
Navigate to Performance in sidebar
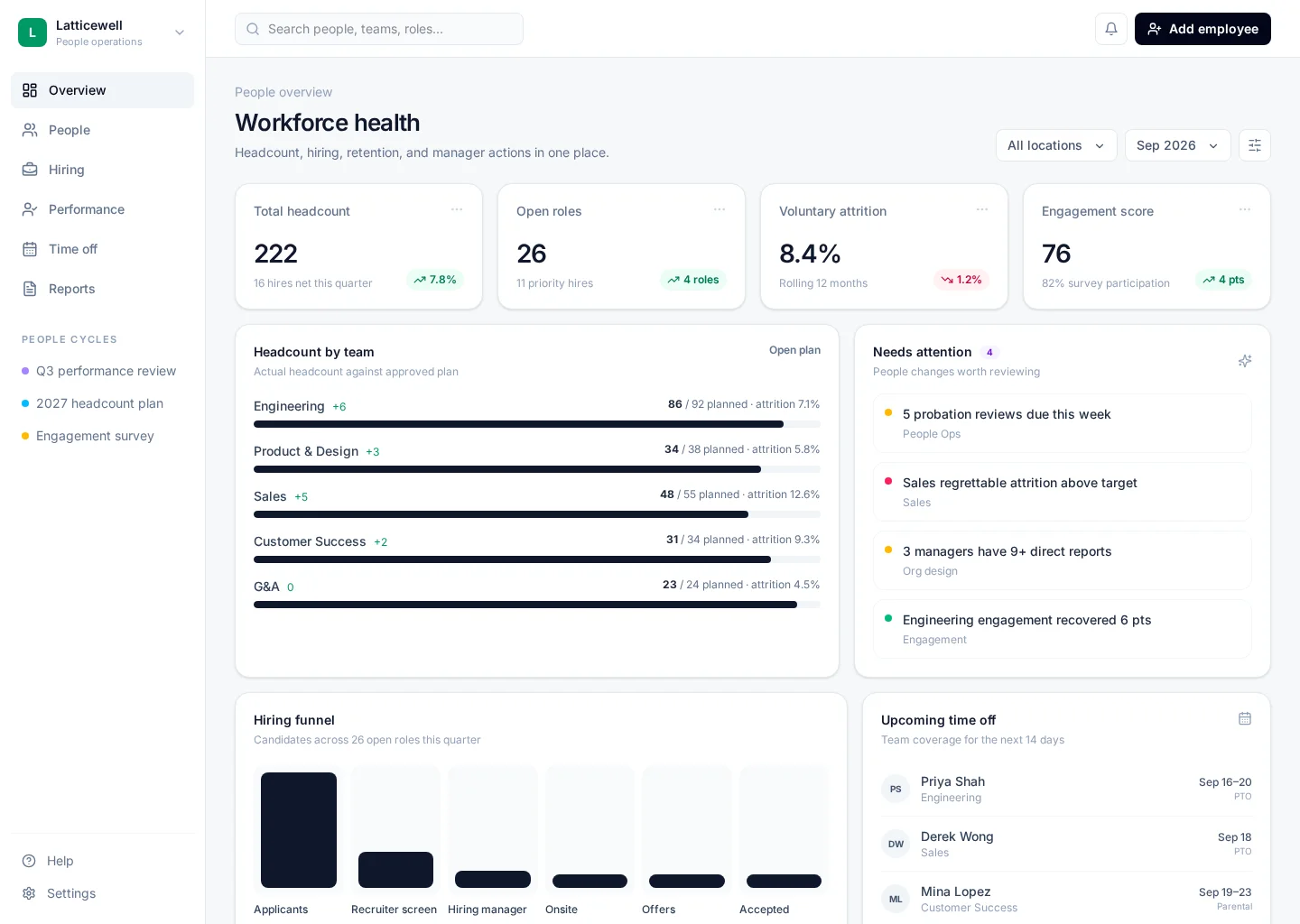[102, 209]
